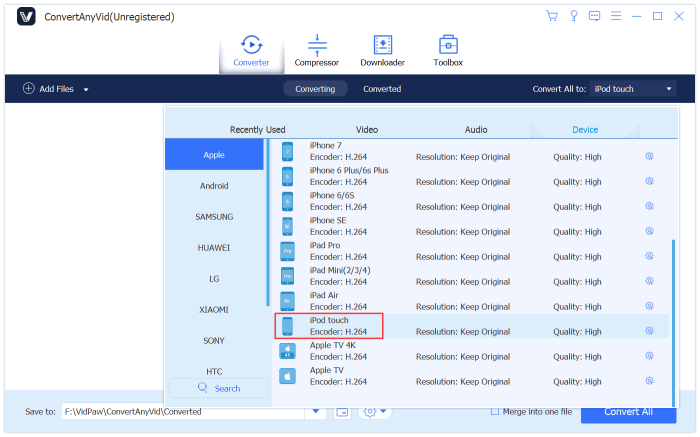Select the HTC device brand
This screenshot has width=700, height=437.
(x=214, y=371)
